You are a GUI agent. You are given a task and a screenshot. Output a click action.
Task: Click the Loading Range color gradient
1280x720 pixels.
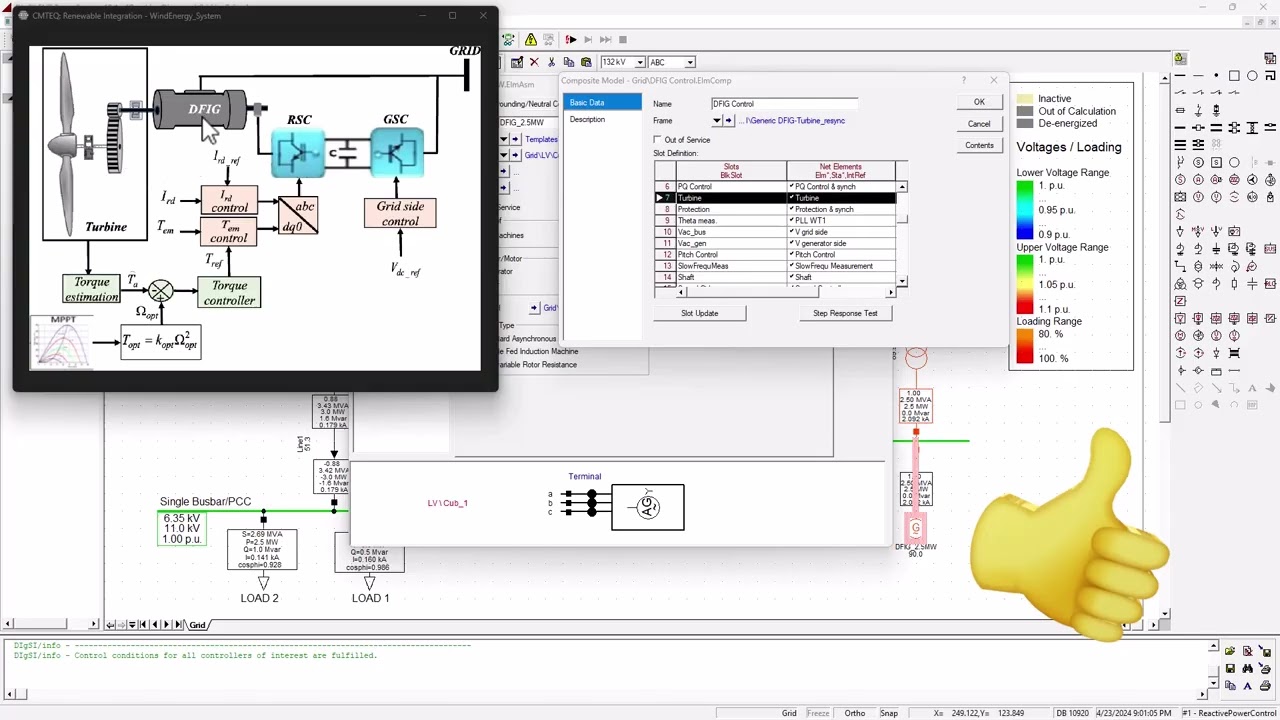[x=1025, y=346]
